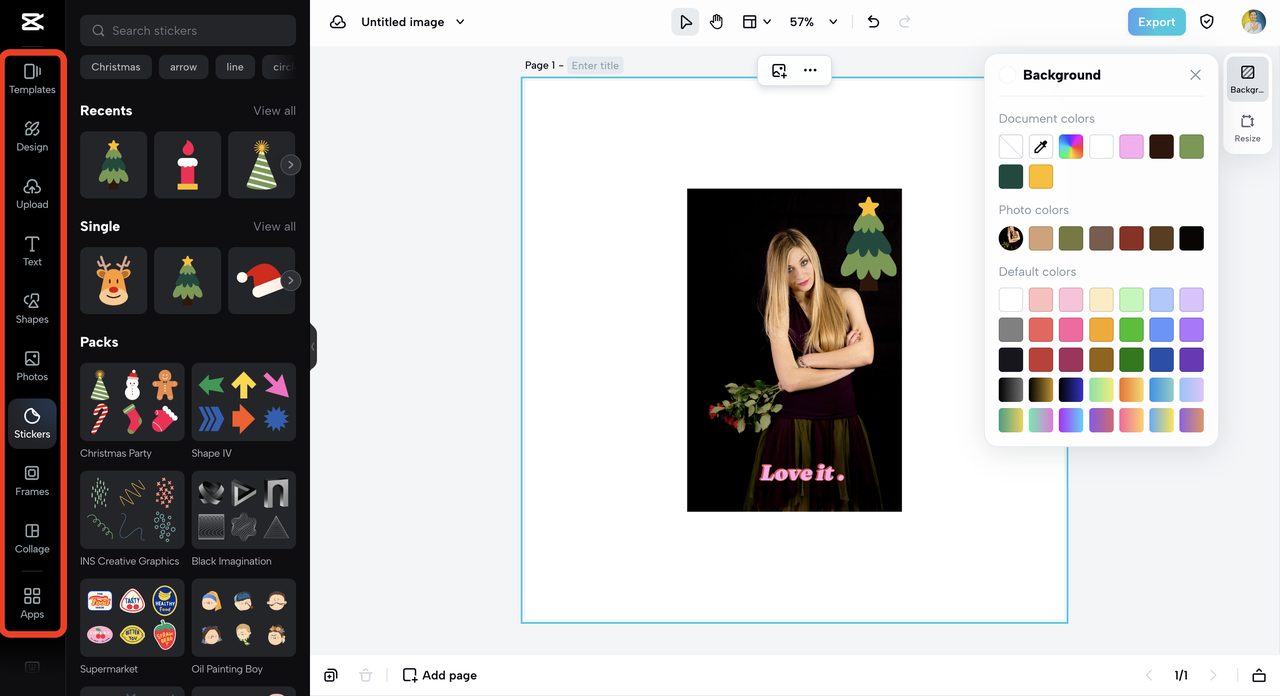Open the rainbow custom color picker
The image size is (1280, 696).
coord(1071,147)
